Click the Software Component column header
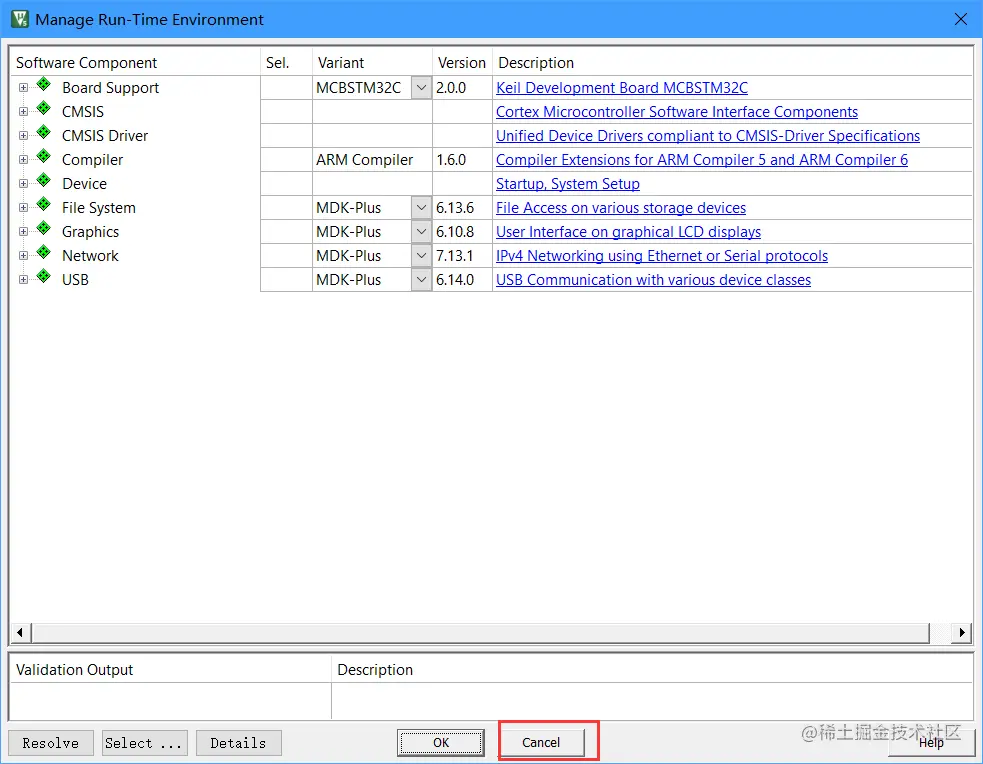 tap(135, 63)
